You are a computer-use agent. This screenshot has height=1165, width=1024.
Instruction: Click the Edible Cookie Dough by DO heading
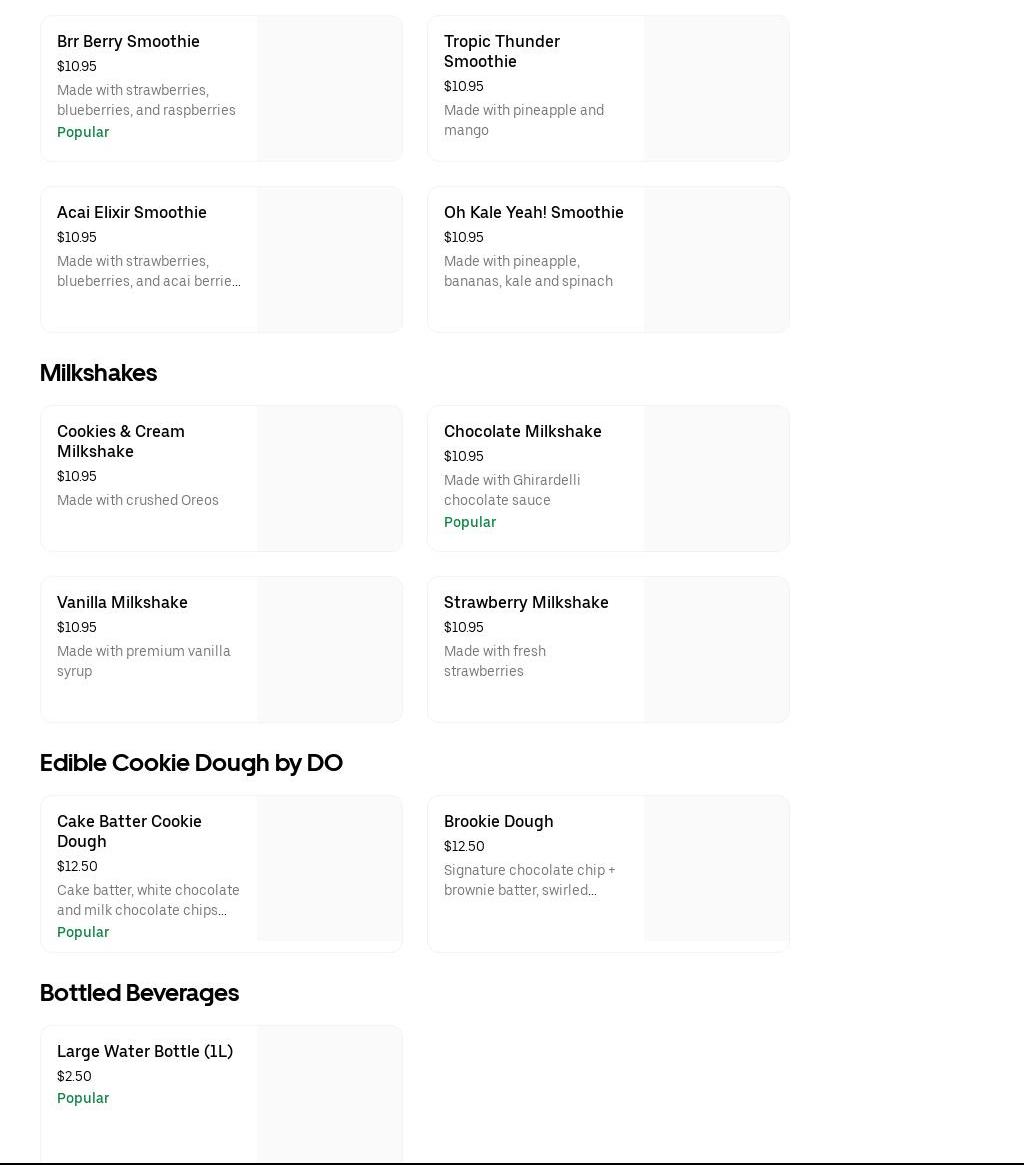pyautogui.click(x=191, y=763)
